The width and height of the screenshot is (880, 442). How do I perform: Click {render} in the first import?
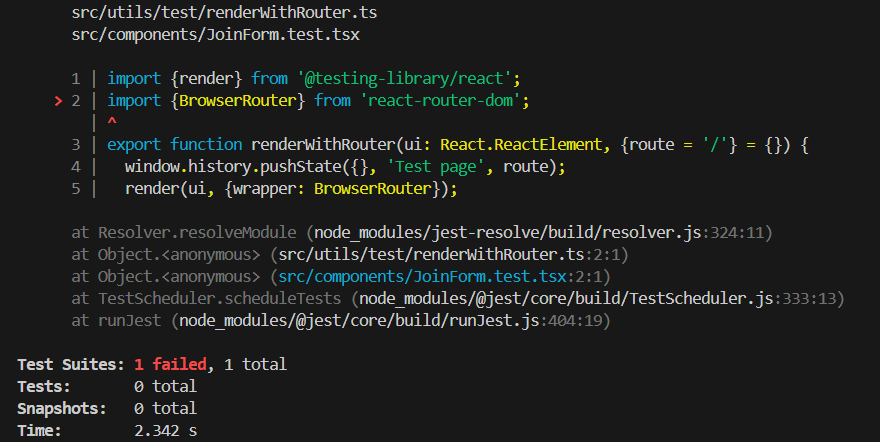tap(207, 79)
